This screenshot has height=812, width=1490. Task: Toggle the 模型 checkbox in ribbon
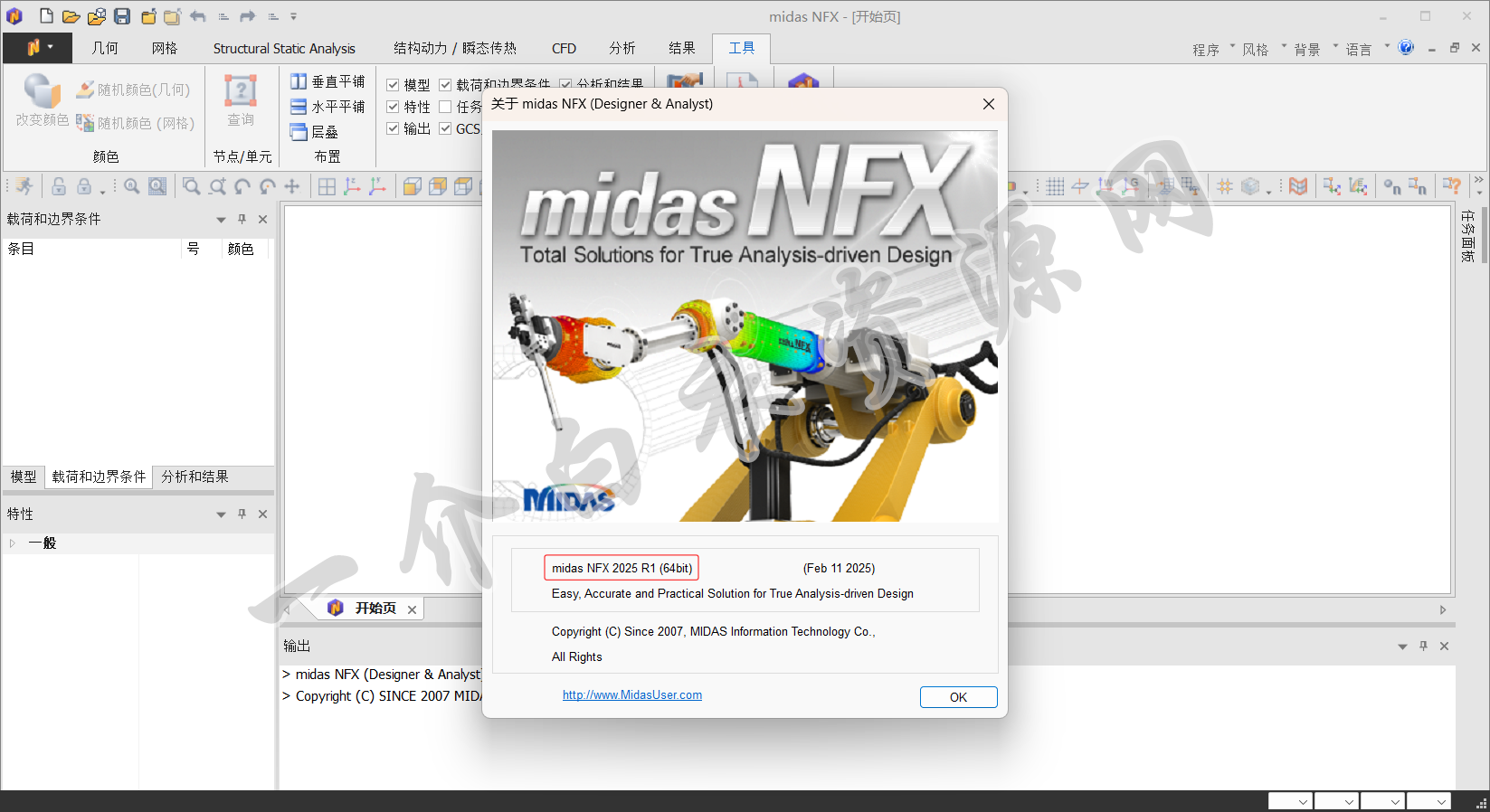[393, 85]
